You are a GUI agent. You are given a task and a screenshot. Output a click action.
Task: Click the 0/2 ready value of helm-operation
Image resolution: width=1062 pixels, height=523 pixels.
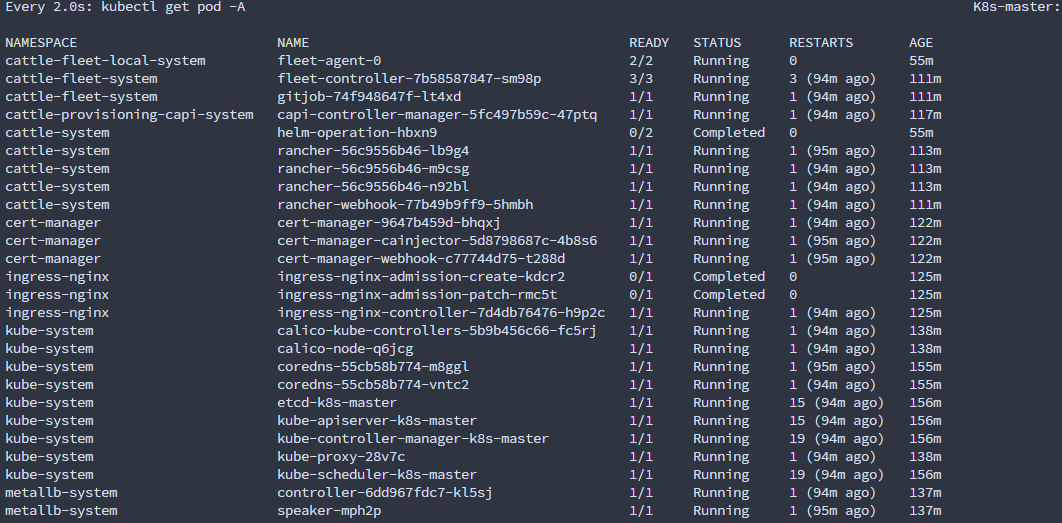(641, 133)
